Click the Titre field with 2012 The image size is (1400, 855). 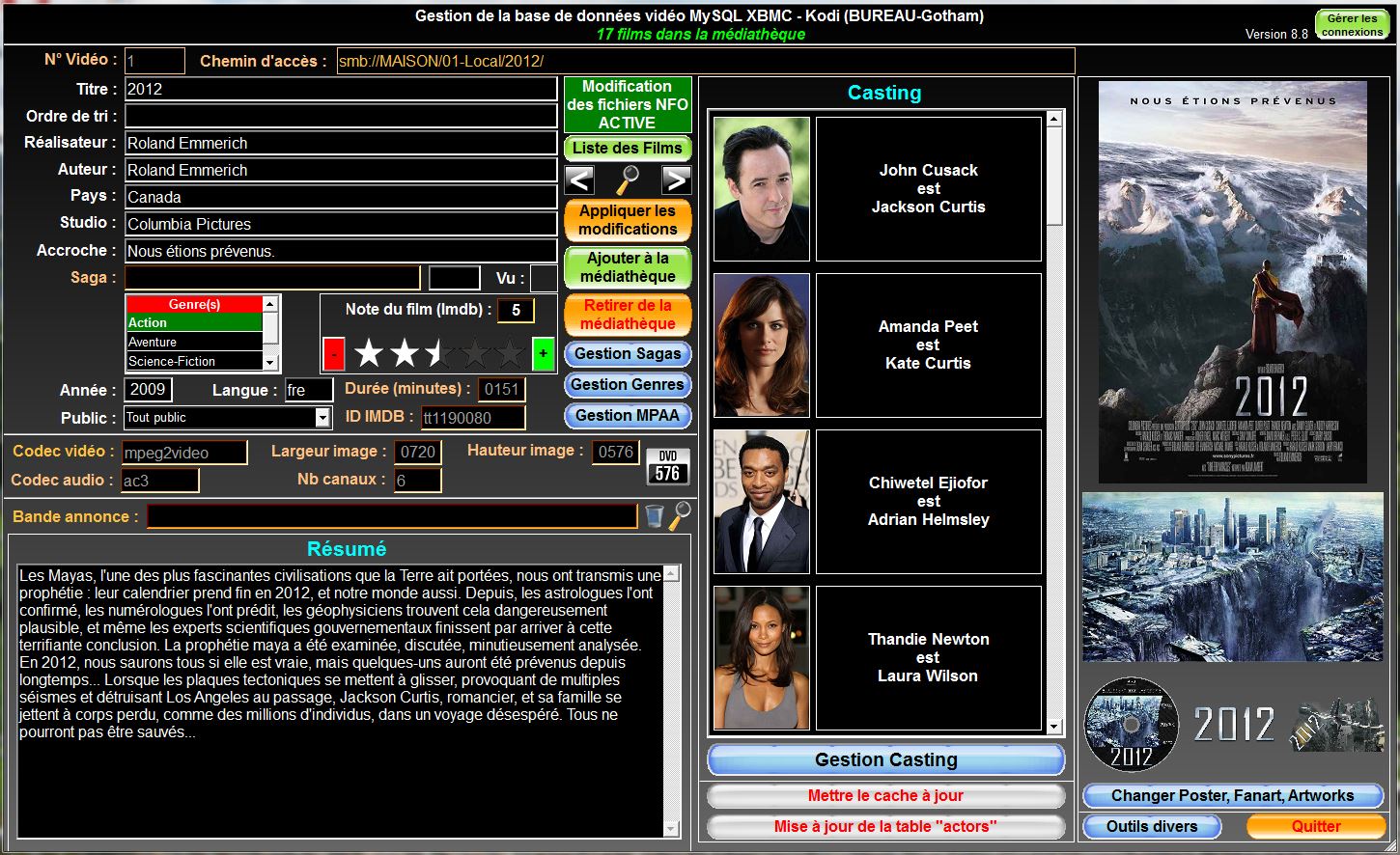click(341, 89)
